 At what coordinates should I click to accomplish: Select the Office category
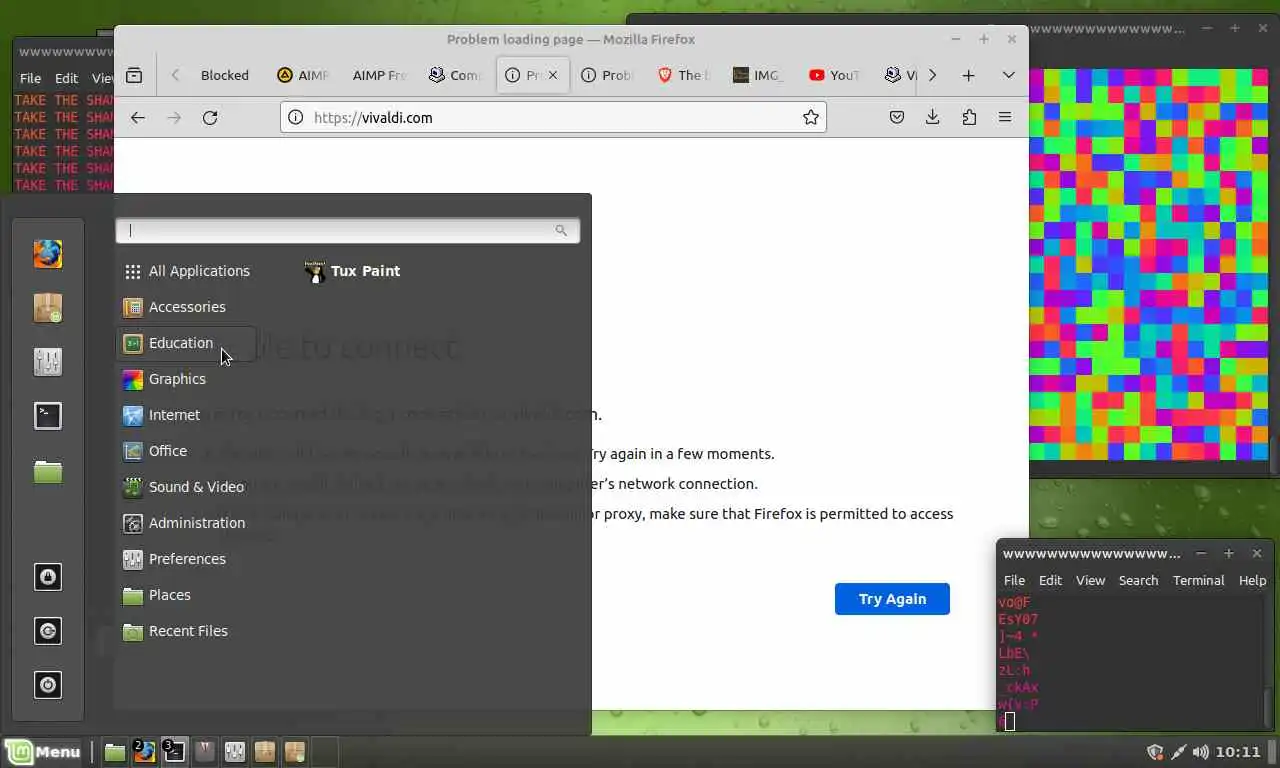point(186,451)
